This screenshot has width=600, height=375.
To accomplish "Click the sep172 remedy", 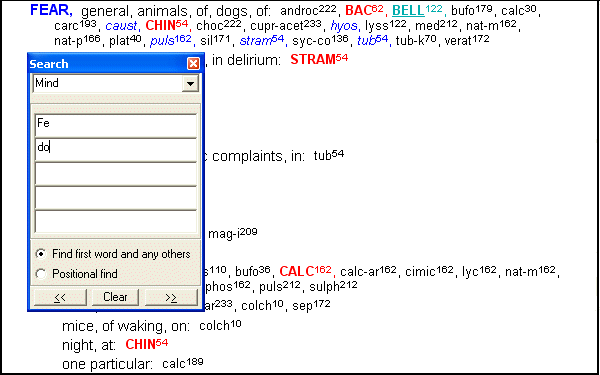I will coord(311,306).
